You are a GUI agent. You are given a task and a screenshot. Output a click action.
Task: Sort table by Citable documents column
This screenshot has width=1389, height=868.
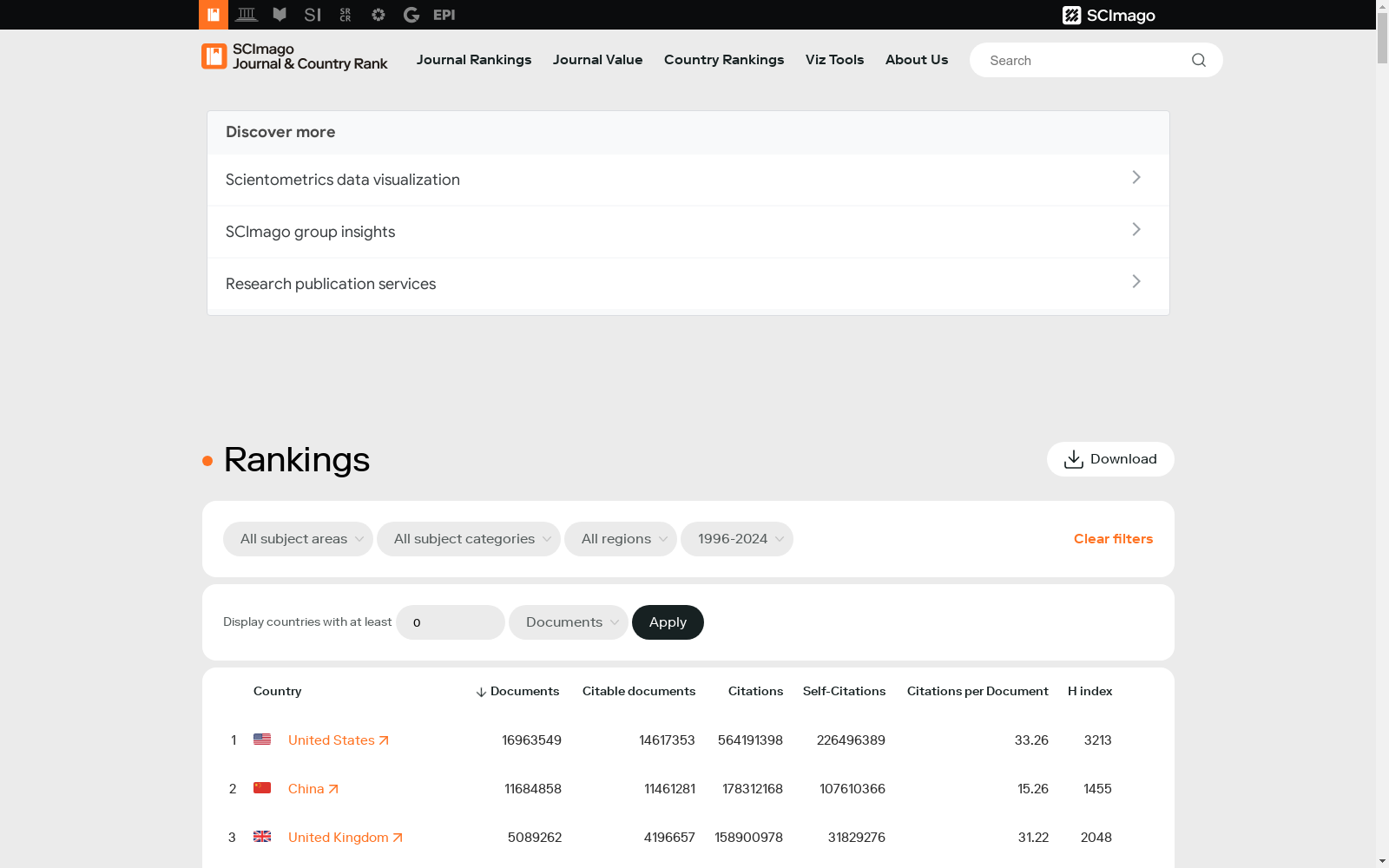tap(639, 692)
